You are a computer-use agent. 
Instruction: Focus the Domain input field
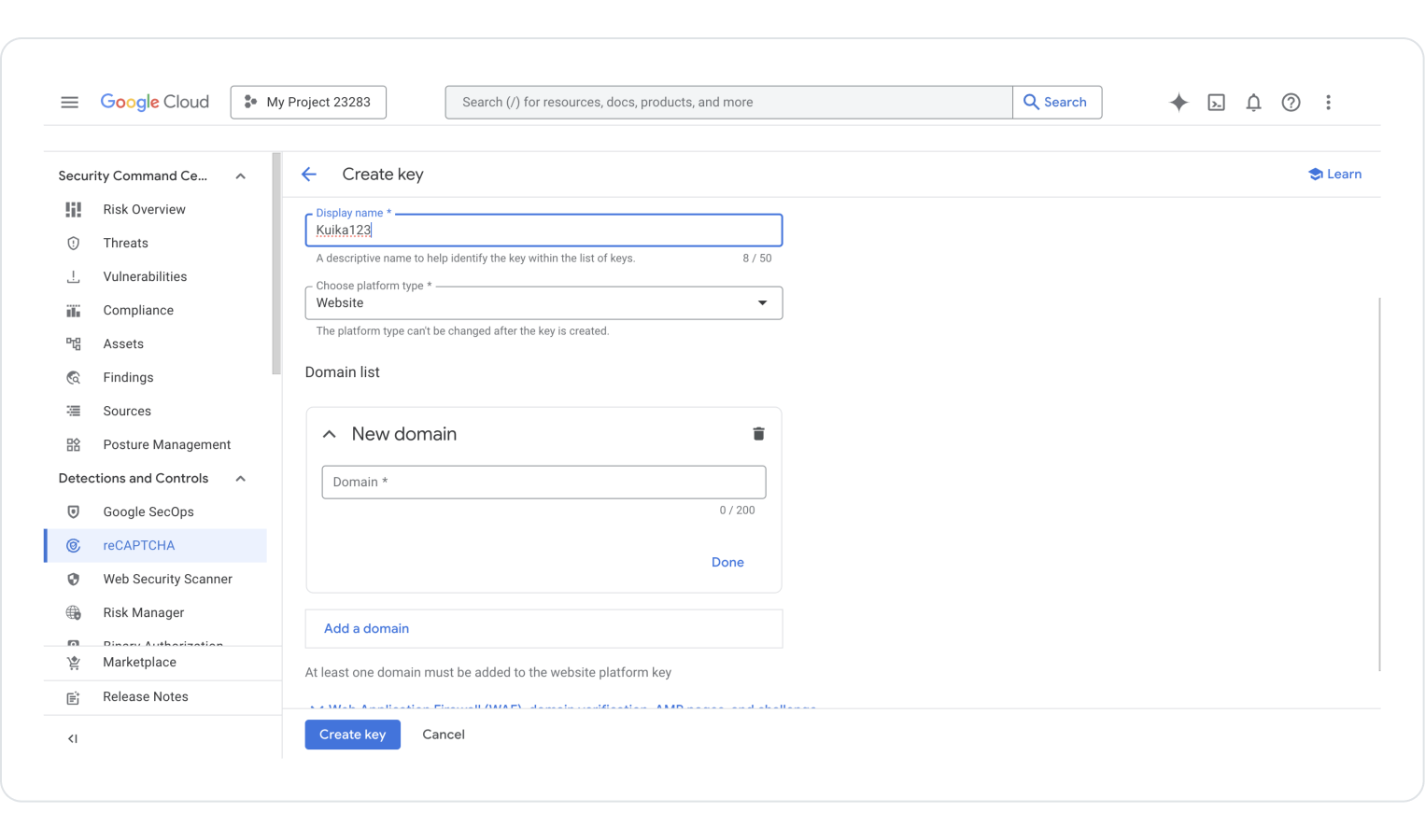tap(543, 483)
